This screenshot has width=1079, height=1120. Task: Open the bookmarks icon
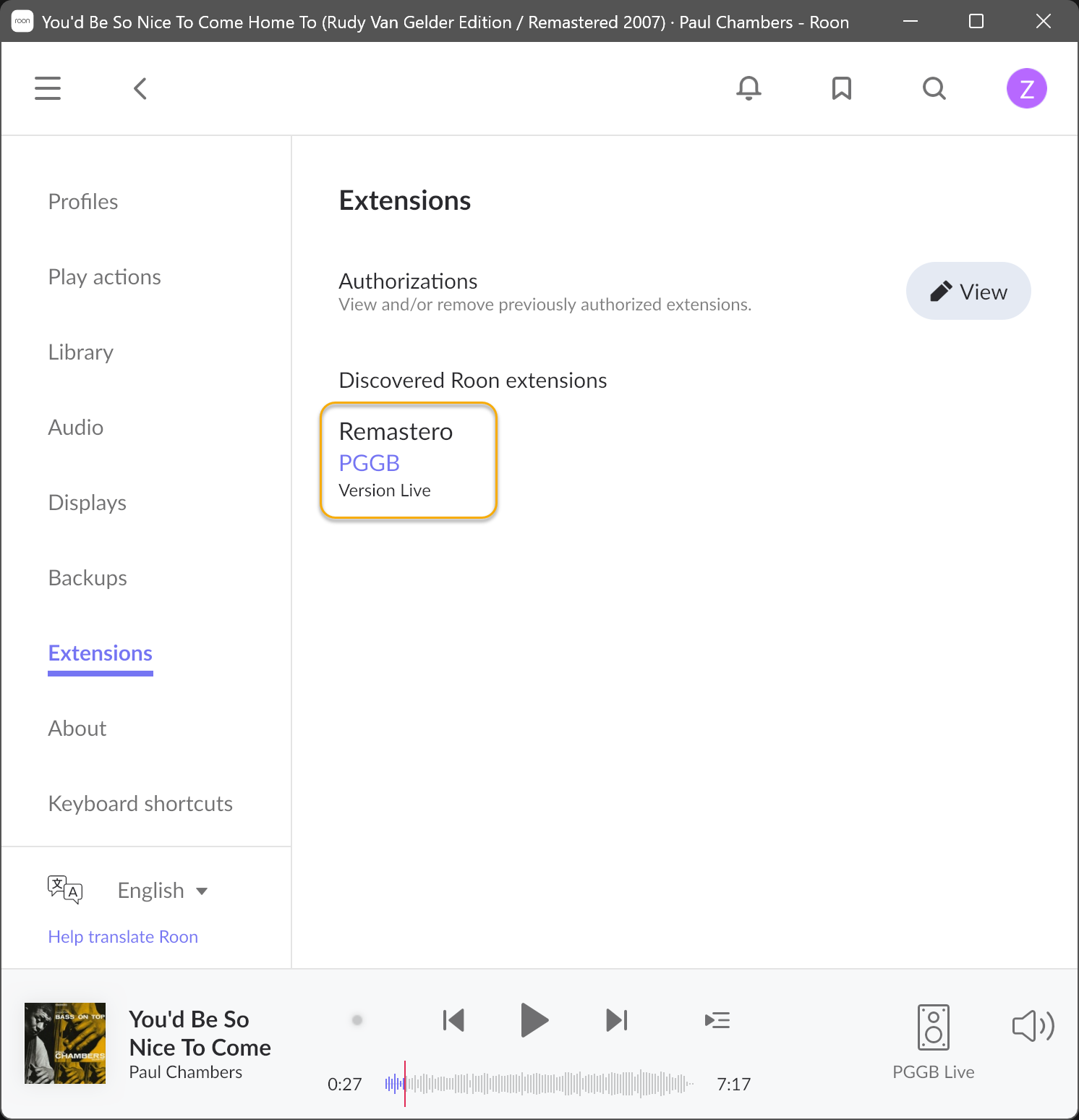(x=842, y=88)
